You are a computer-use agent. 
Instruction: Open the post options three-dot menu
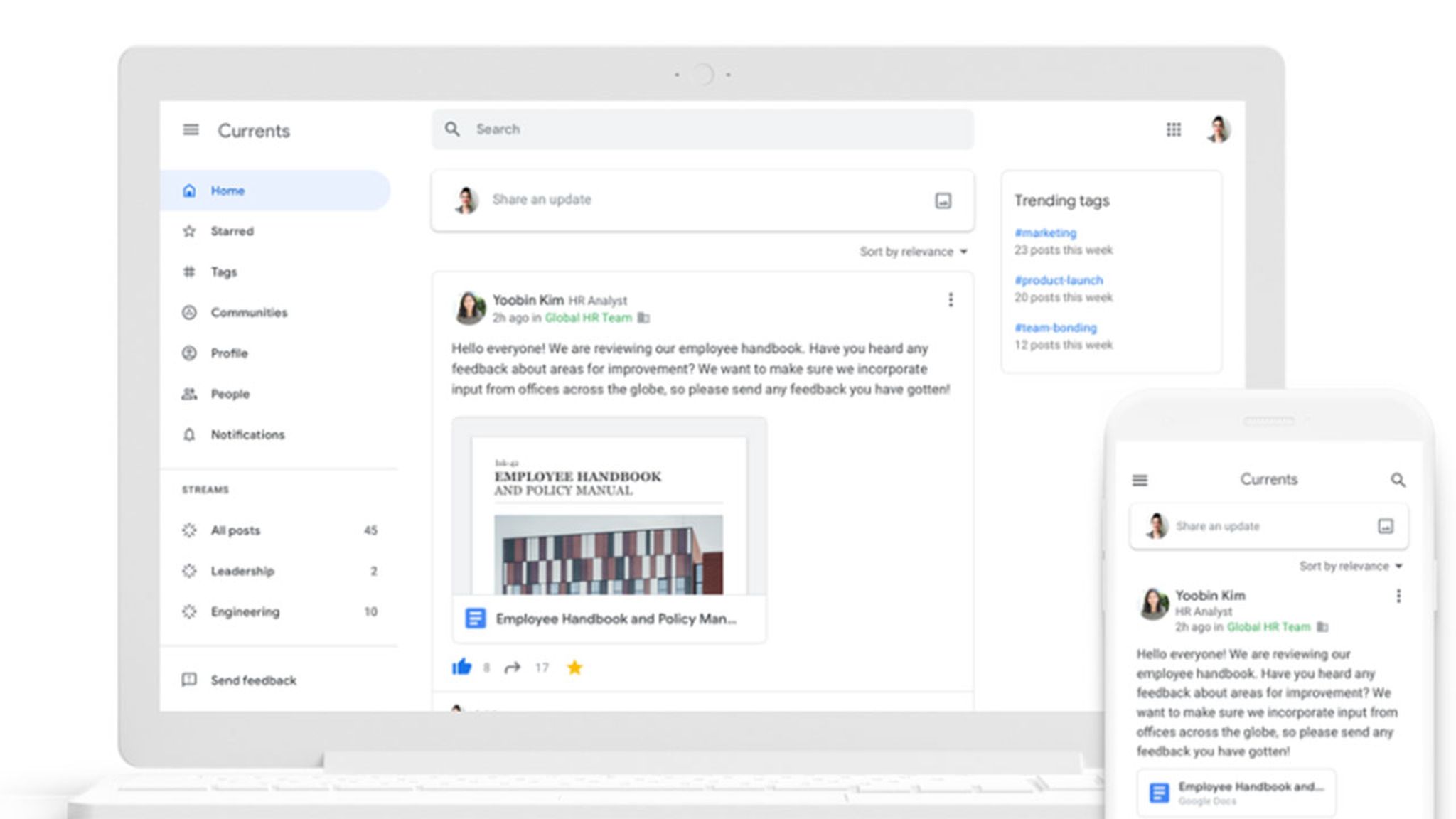pyautogui.click(x=951, y=300)
